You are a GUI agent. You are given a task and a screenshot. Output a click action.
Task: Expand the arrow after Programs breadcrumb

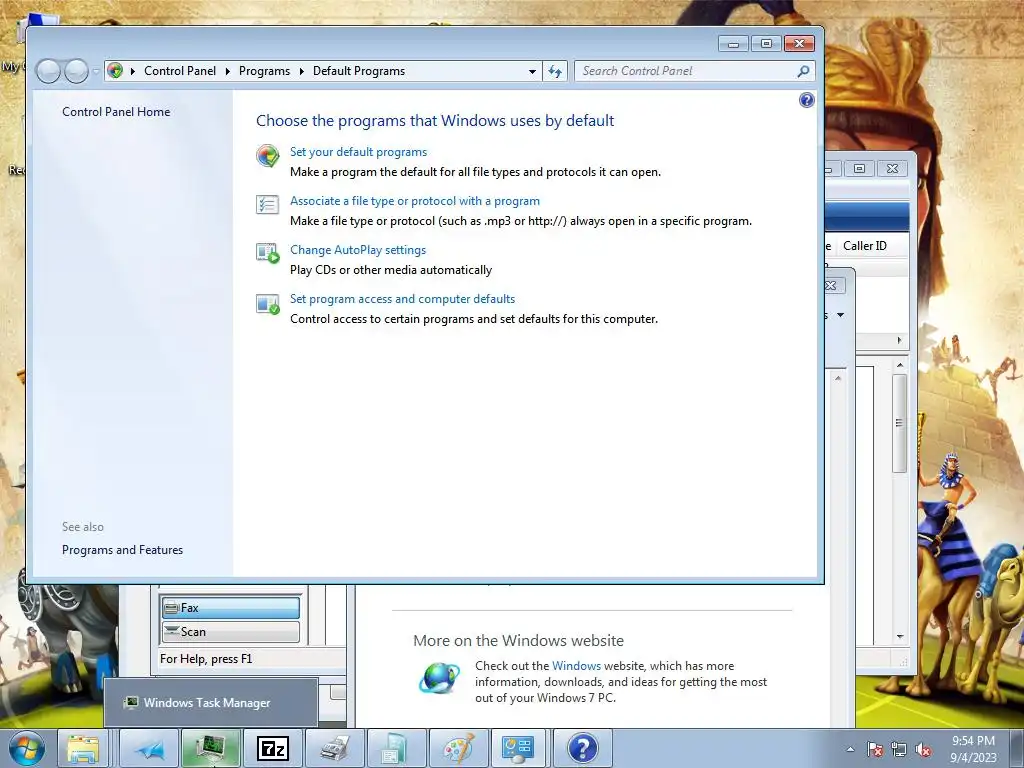coord(302,71)
